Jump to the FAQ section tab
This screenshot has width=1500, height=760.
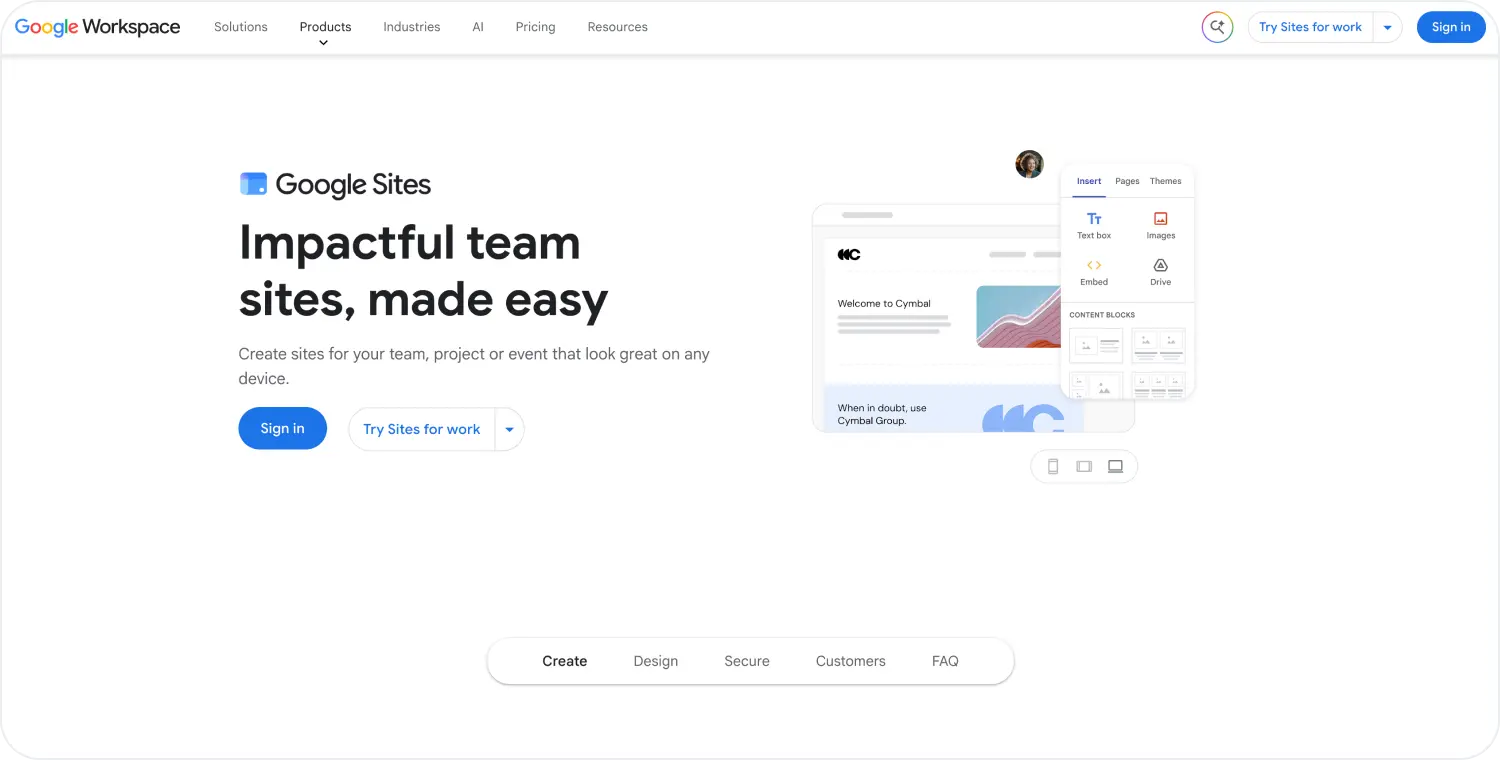click(x=945, y=661)
